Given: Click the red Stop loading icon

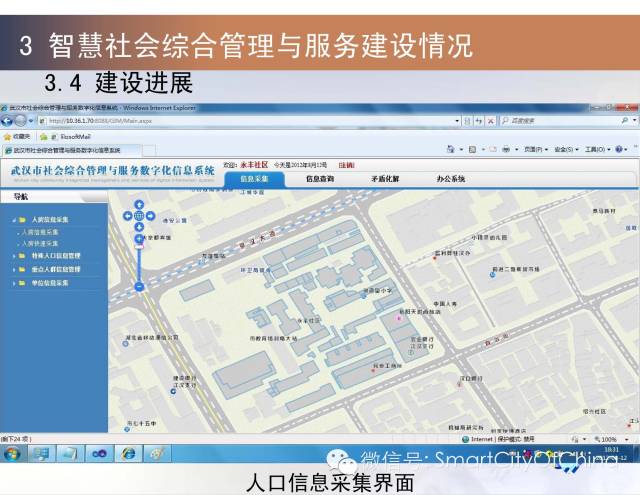Looking at the screenshot, I should tap(491, 121).
